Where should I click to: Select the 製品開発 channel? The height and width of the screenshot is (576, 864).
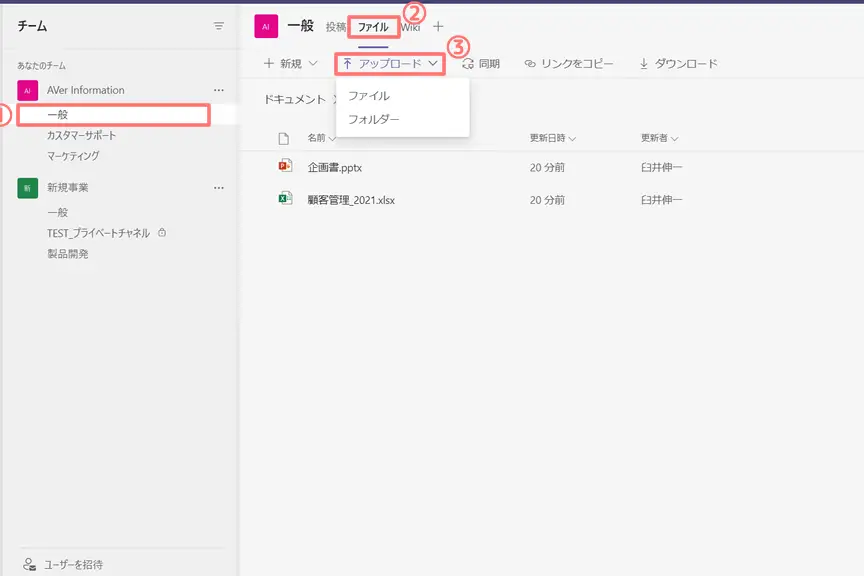pyautogui.click(x=71, y=253)
